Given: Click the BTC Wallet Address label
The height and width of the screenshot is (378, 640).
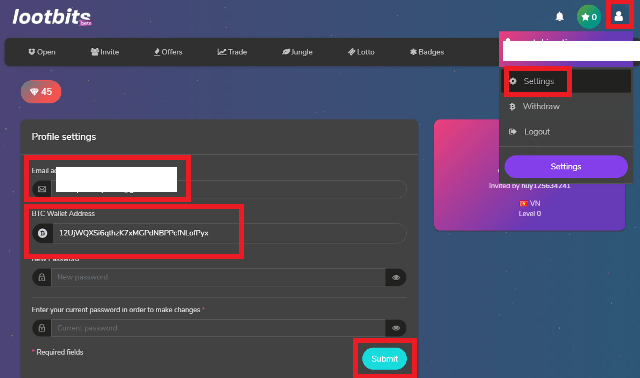Looking at the screenshot, I should [63, 213].
